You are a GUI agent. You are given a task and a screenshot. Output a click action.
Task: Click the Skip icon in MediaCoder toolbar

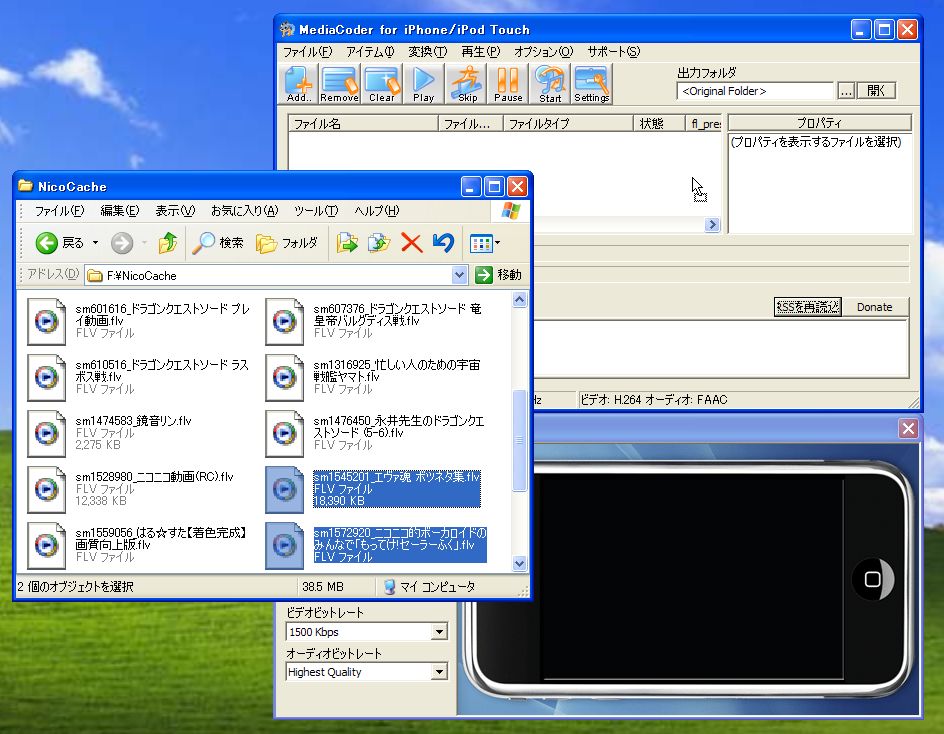click(x=467, y=84)
